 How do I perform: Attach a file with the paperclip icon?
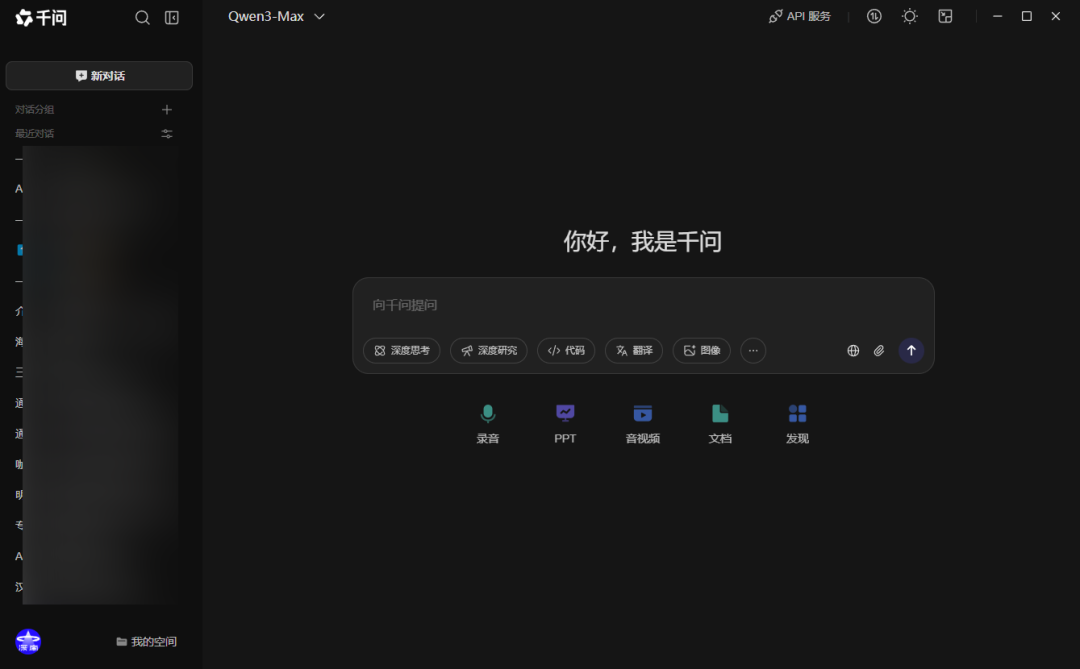(x=879, y=351)
